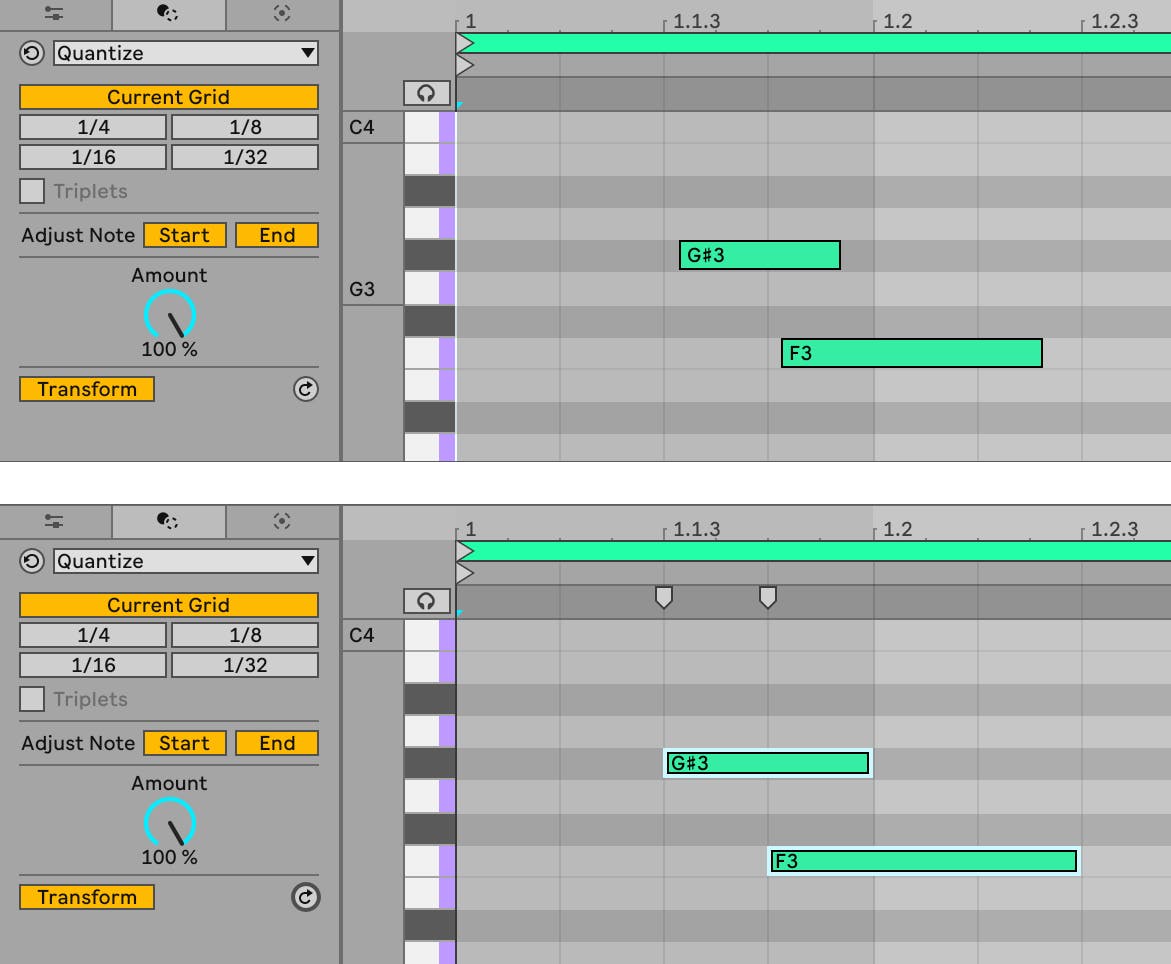Enable MIDI note preview with the headphones icon
The height and width of the screenshot is (964, 1171).
(426, 92)
